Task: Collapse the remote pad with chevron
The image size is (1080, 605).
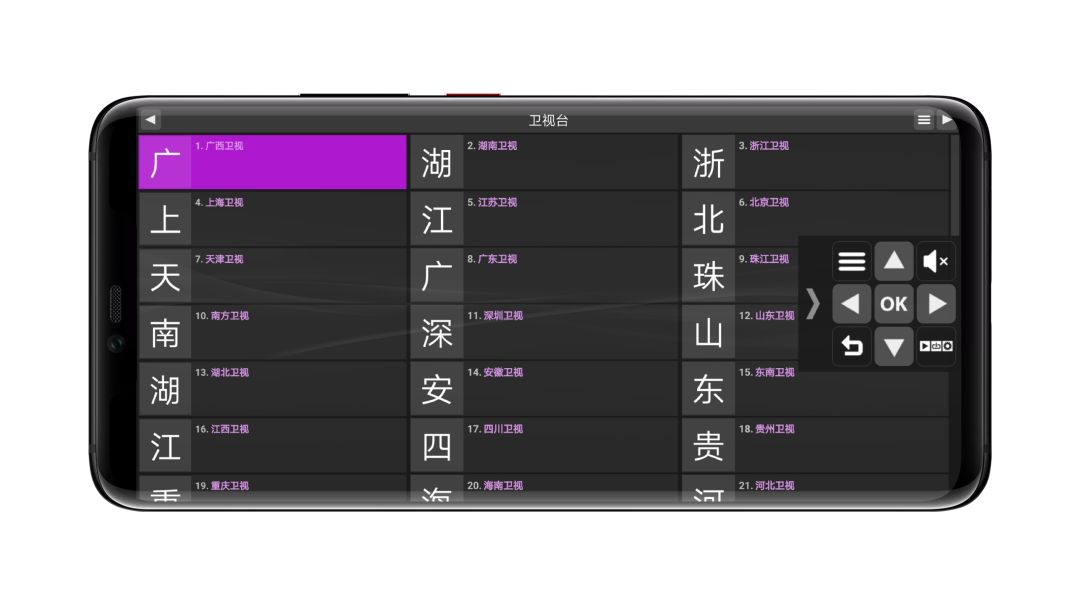Action: click(813, 304)
